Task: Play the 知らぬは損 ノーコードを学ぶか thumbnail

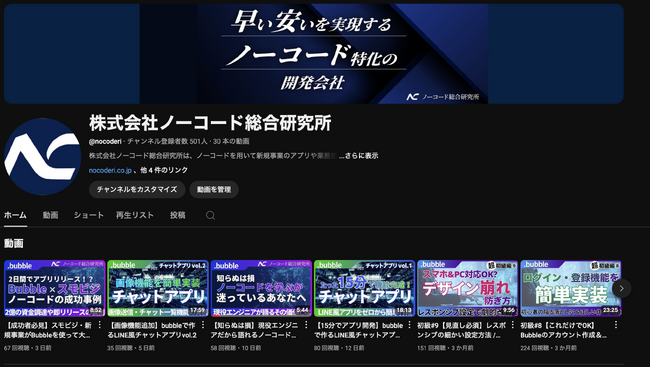Action: (x=261, y=288)
